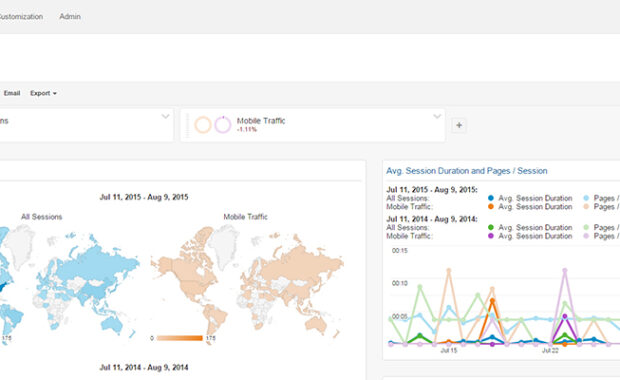Click the purple Mobile Traffic ring icon
Screen dimensions: 620x380
point(223,125)
